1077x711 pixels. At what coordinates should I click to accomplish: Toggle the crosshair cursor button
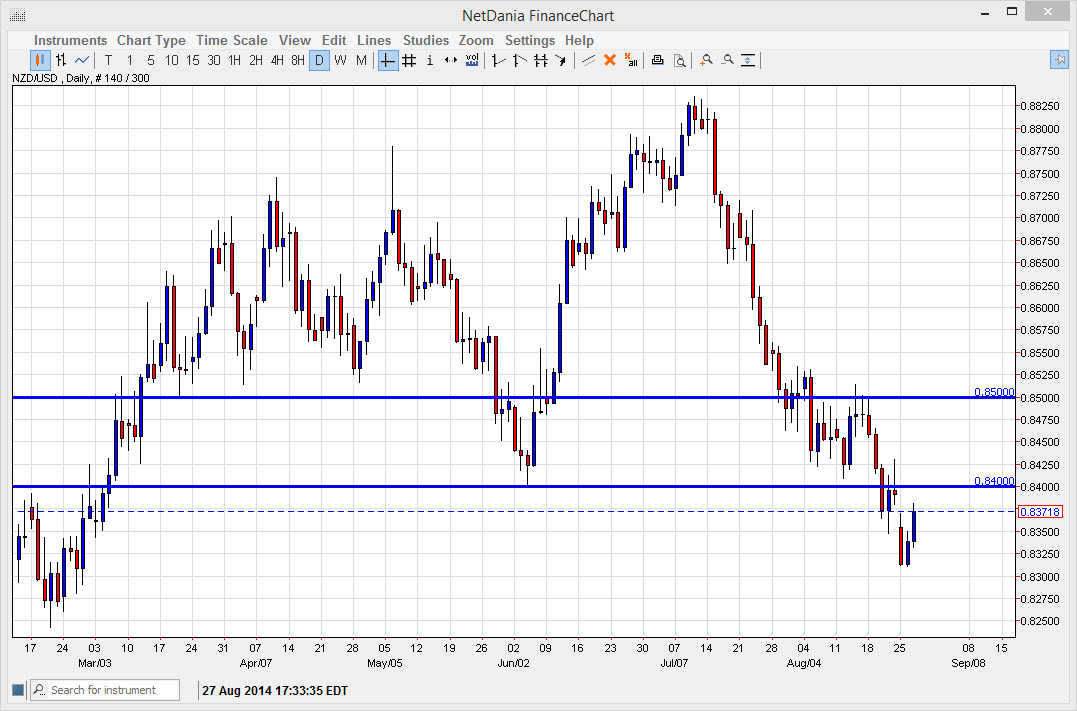(387, 60)
